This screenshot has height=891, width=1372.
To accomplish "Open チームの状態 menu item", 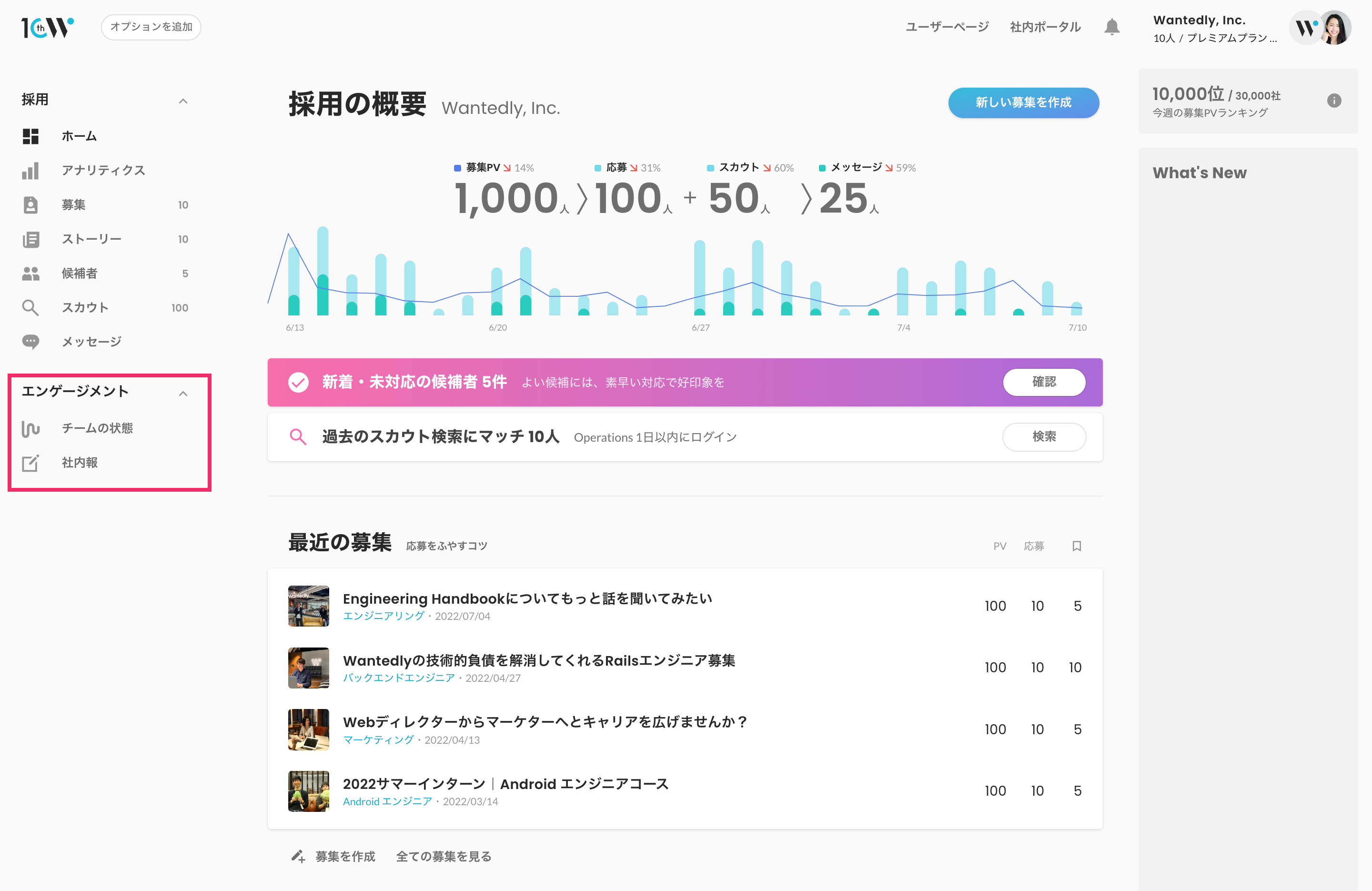I will click(98, 428).
